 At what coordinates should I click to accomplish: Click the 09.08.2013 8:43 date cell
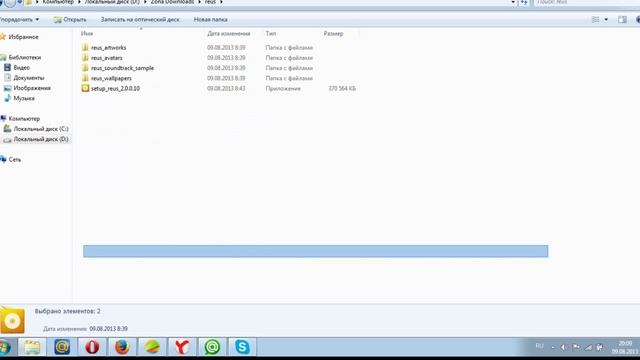click(x=226, y=88)
